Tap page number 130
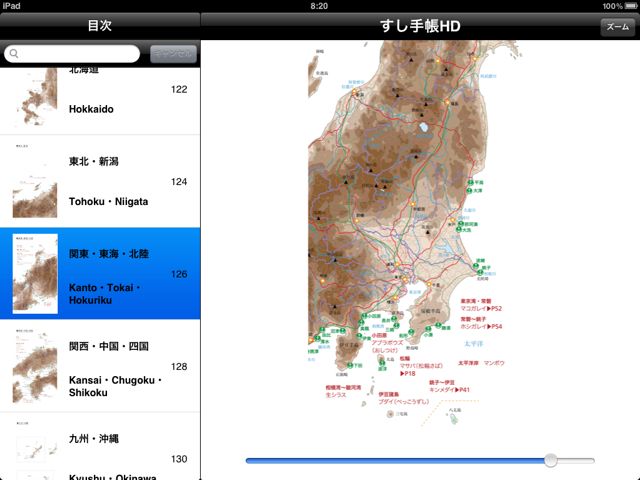 [179, 459]
